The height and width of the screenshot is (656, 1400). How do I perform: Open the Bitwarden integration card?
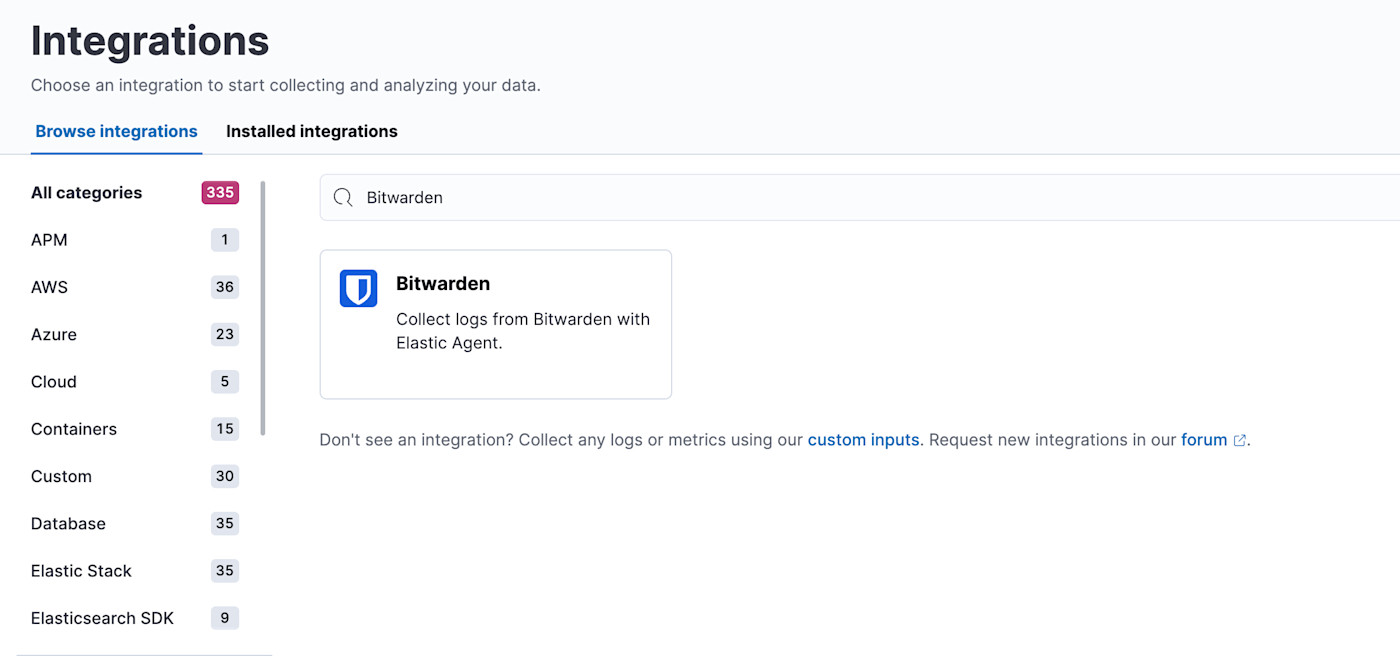point(495,324)
